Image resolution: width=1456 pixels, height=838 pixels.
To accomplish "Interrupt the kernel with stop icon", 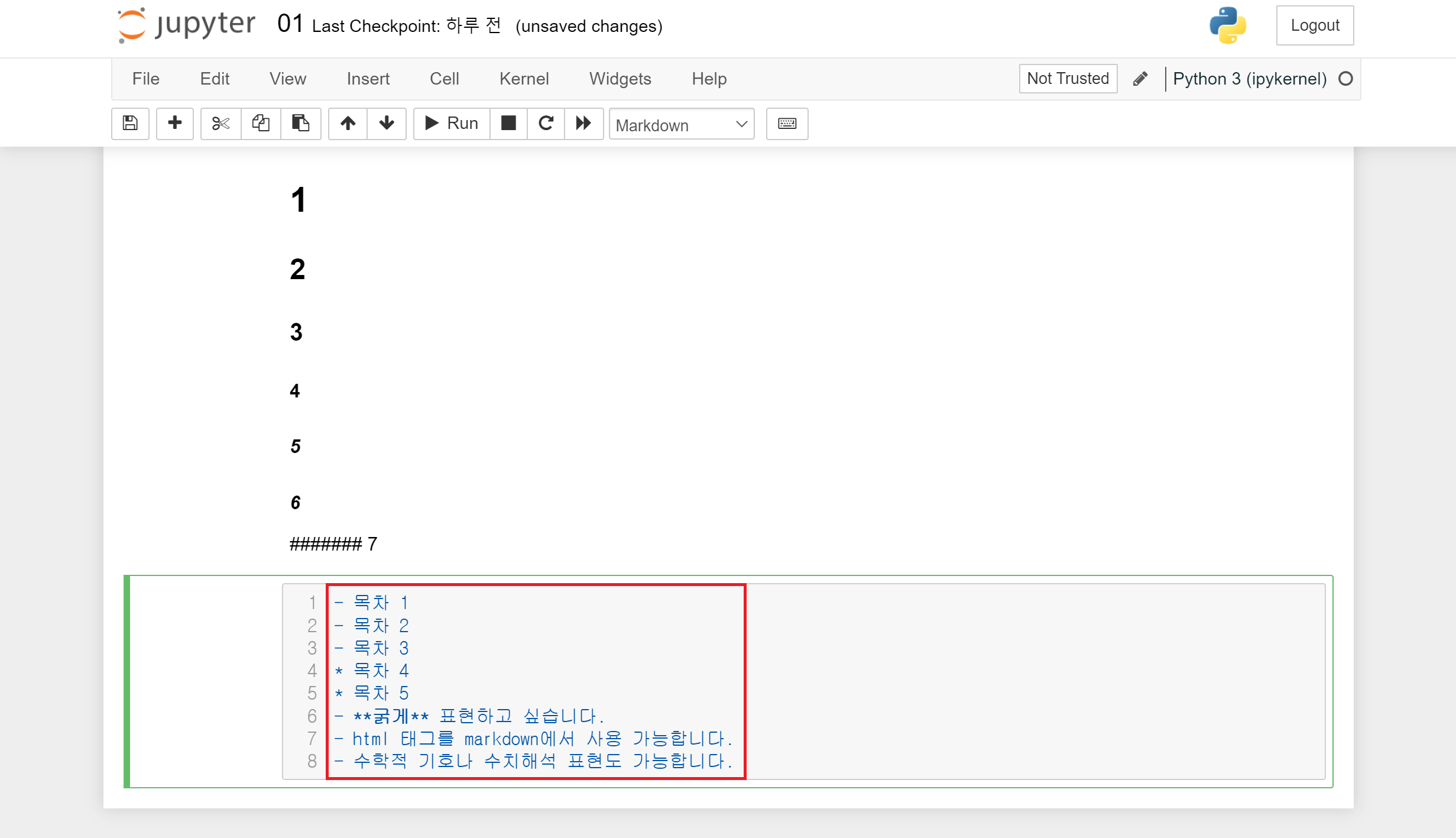I will 508,123.
